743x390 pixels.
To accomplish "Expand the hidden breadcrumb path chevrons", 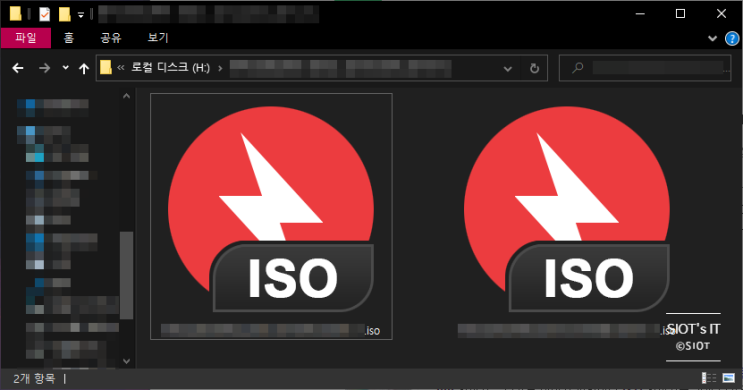I will tap(121, 68).
